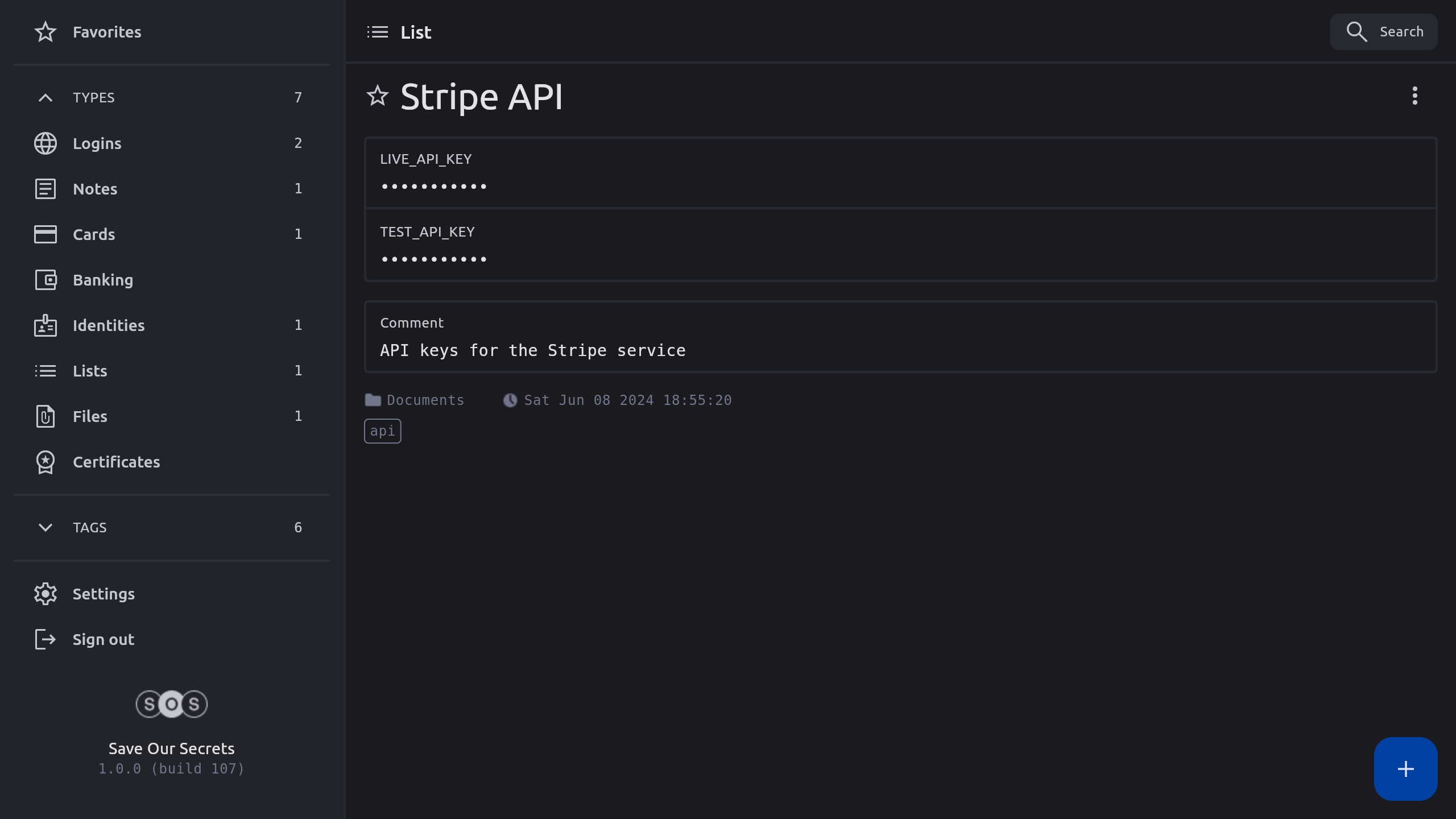Open Search in the top bar
Screen dimensions: 1456x819
coord(1383,32)
